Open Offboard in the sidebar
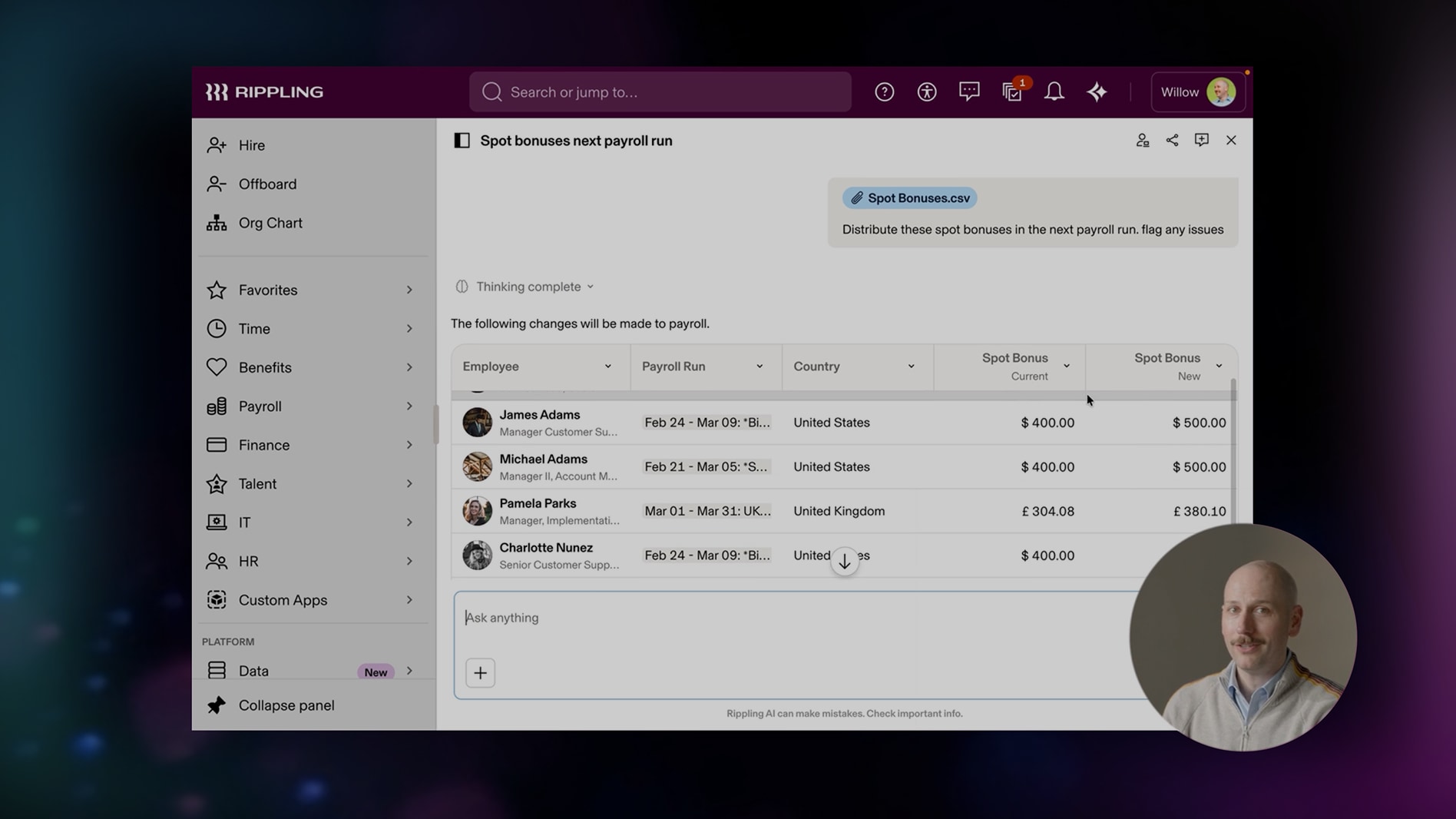 pos(313,184)
